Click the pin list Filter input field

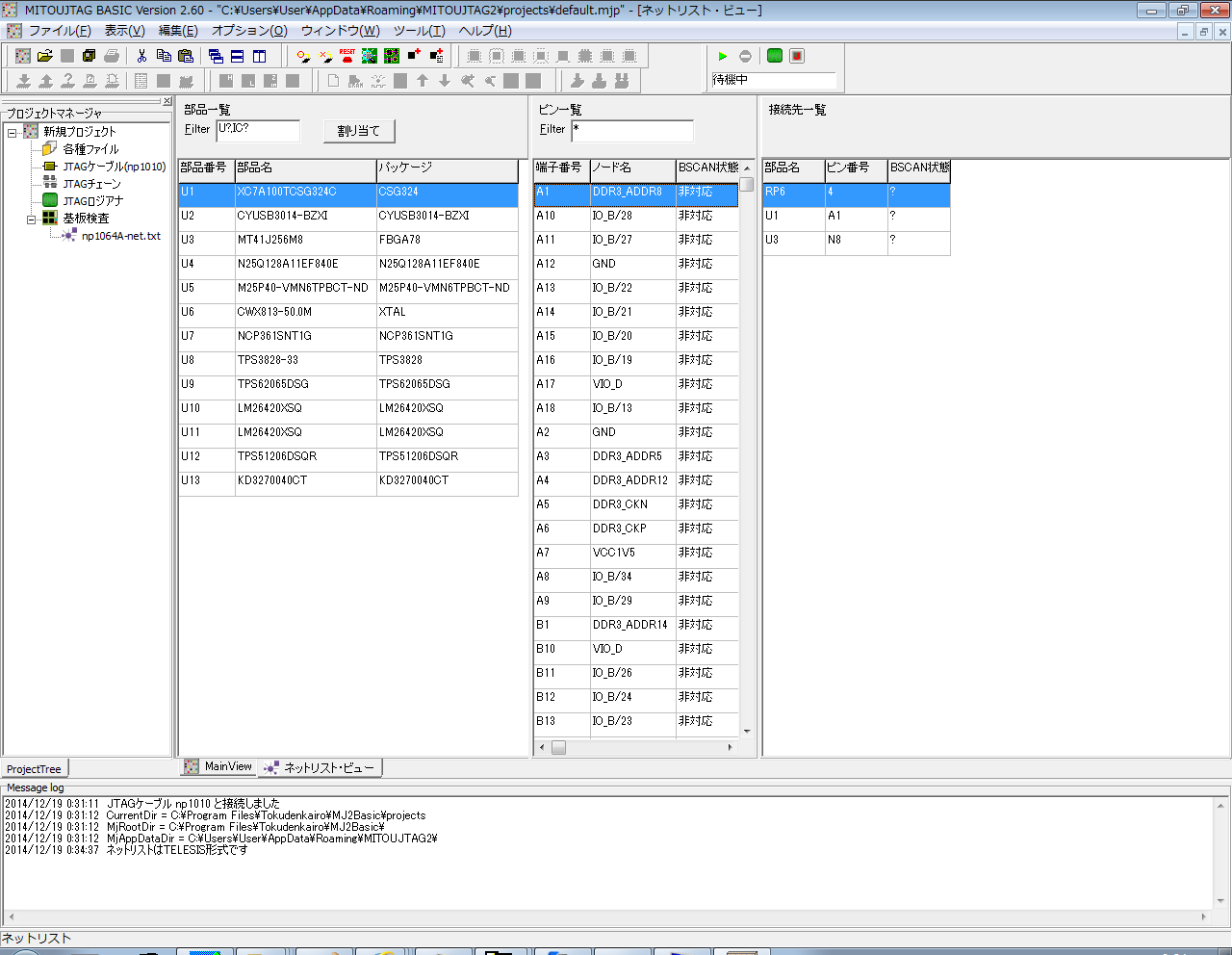(631, 130)
